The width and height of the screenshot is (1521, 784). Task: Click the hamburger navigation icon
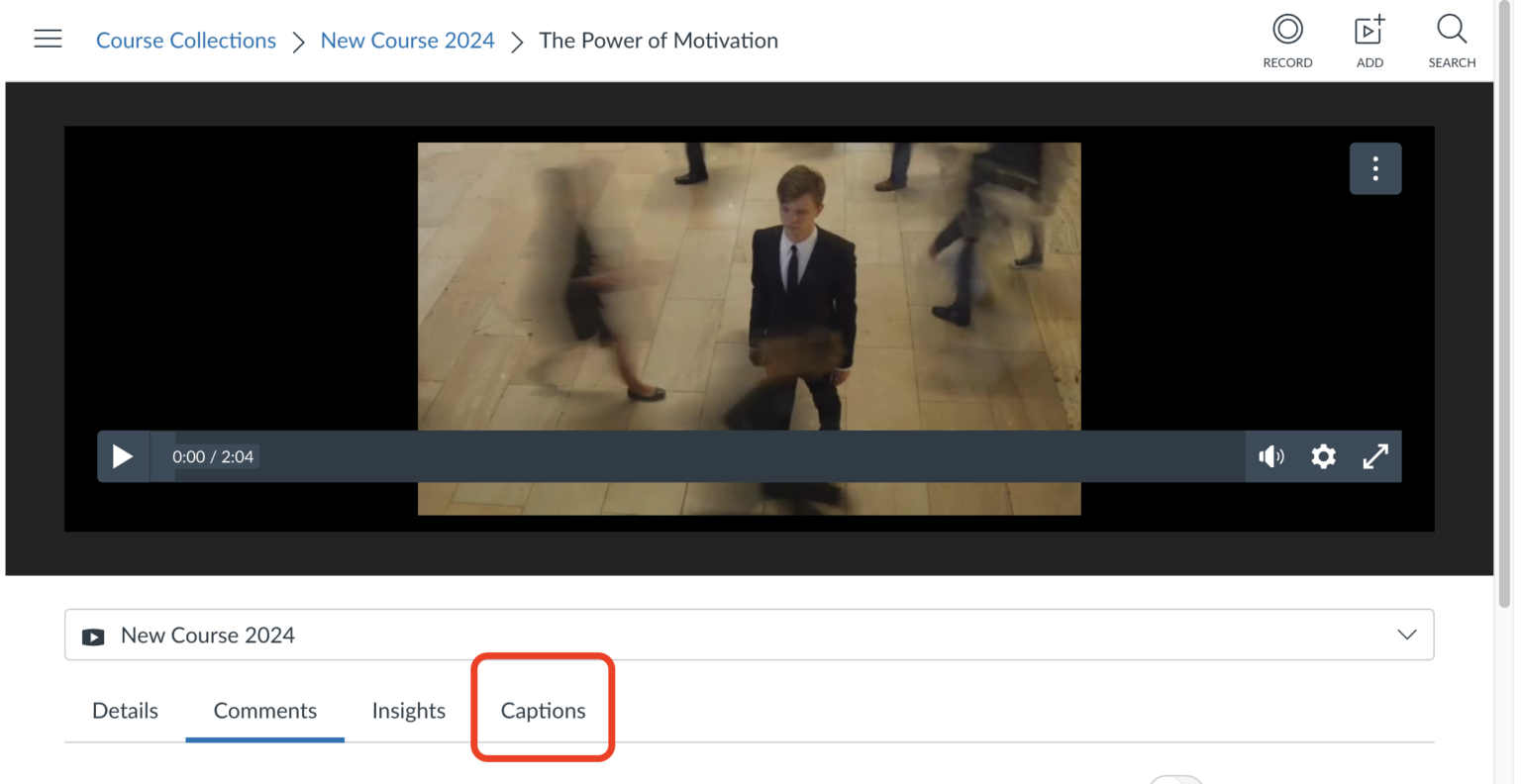[48, 38]
